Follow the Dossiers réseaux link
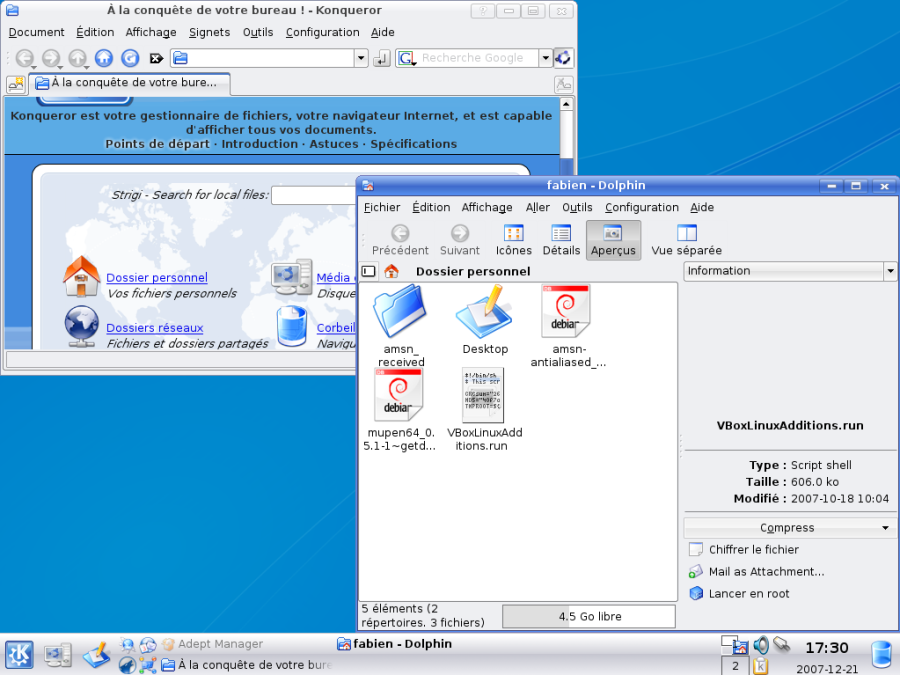This screenshot has width=900, height=675. click(154, 328)
